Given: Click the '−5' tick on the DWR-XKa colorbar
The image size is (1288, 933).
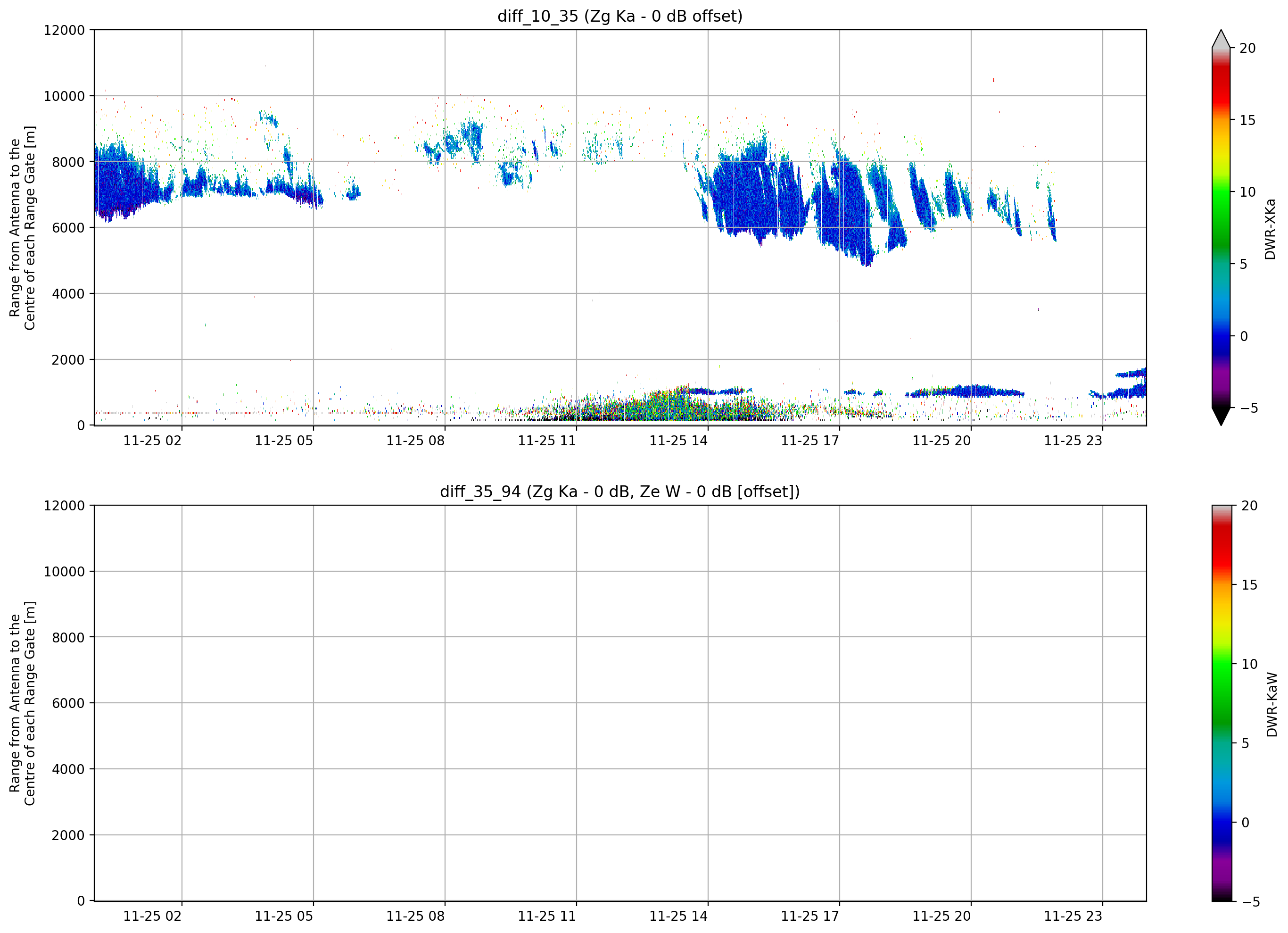Looking at the screenshot, I should (x=1248, y=408).
